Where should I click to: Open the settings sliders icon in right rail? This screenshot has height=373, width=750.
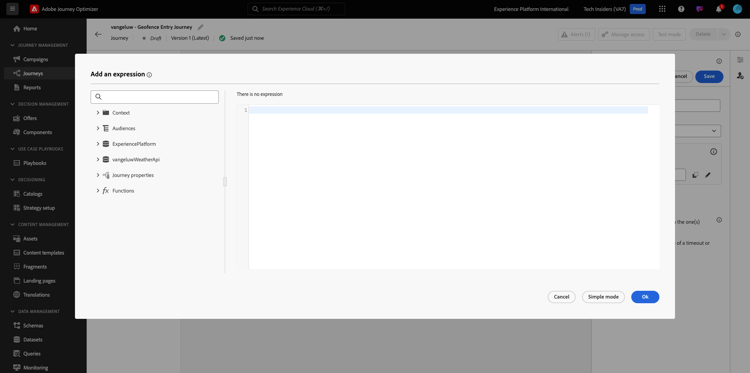(740, 60)
